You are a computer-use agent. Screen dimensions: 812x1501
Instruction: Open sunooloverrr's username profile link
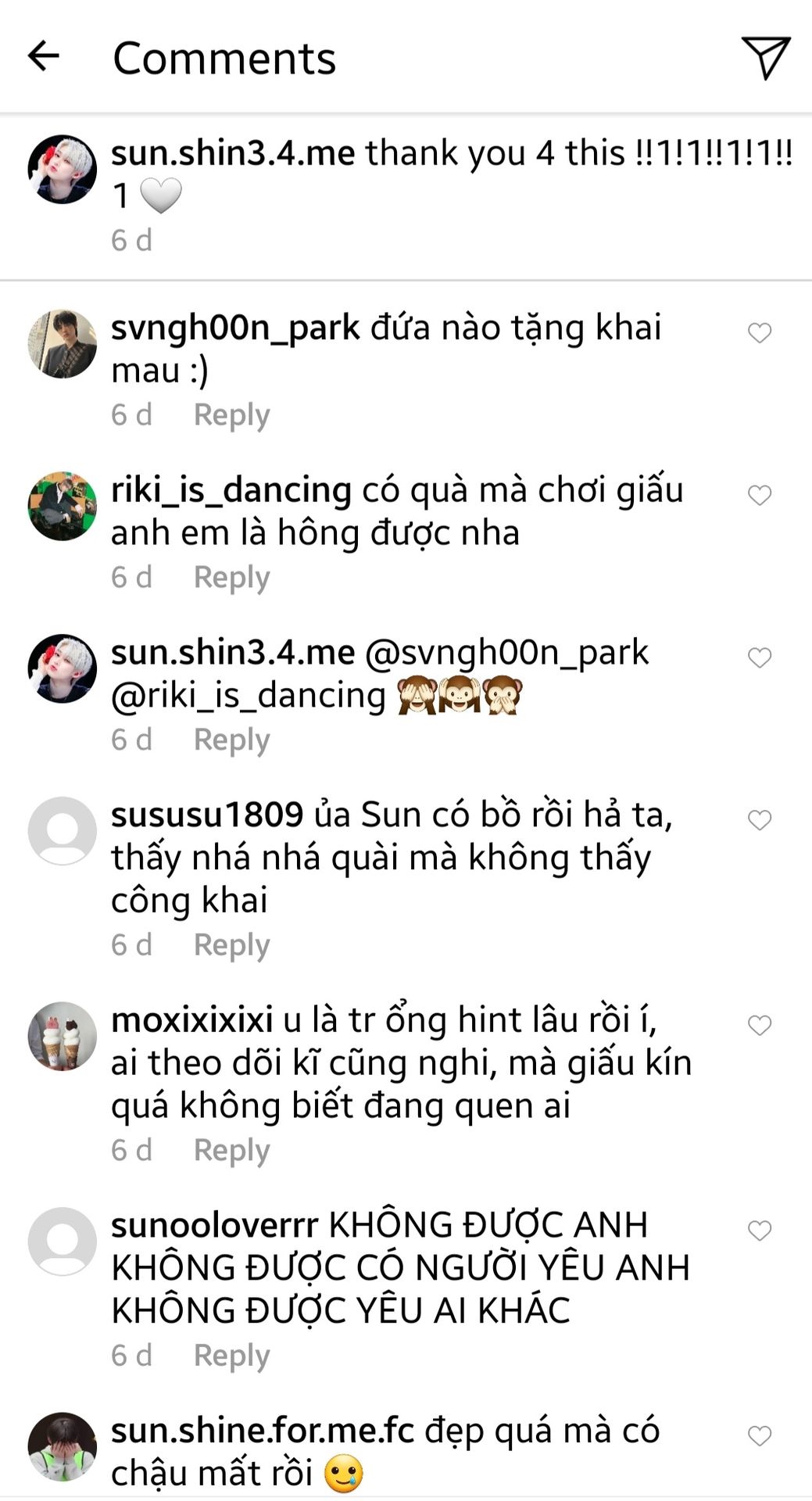click(x=215, y=1224)
